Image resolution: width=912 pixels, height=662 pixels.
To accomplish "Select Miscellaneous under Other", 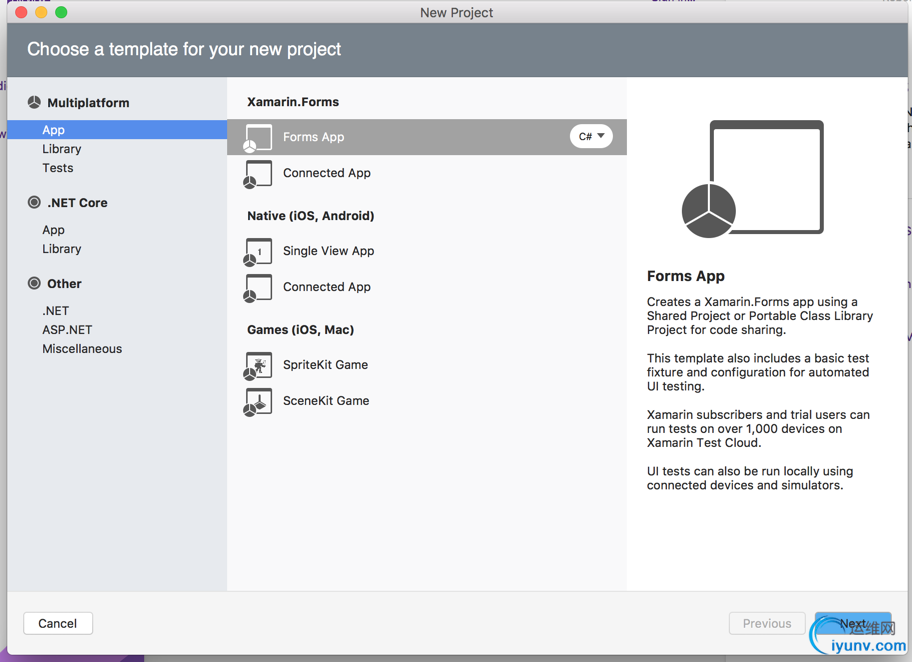I will (82, 348).
